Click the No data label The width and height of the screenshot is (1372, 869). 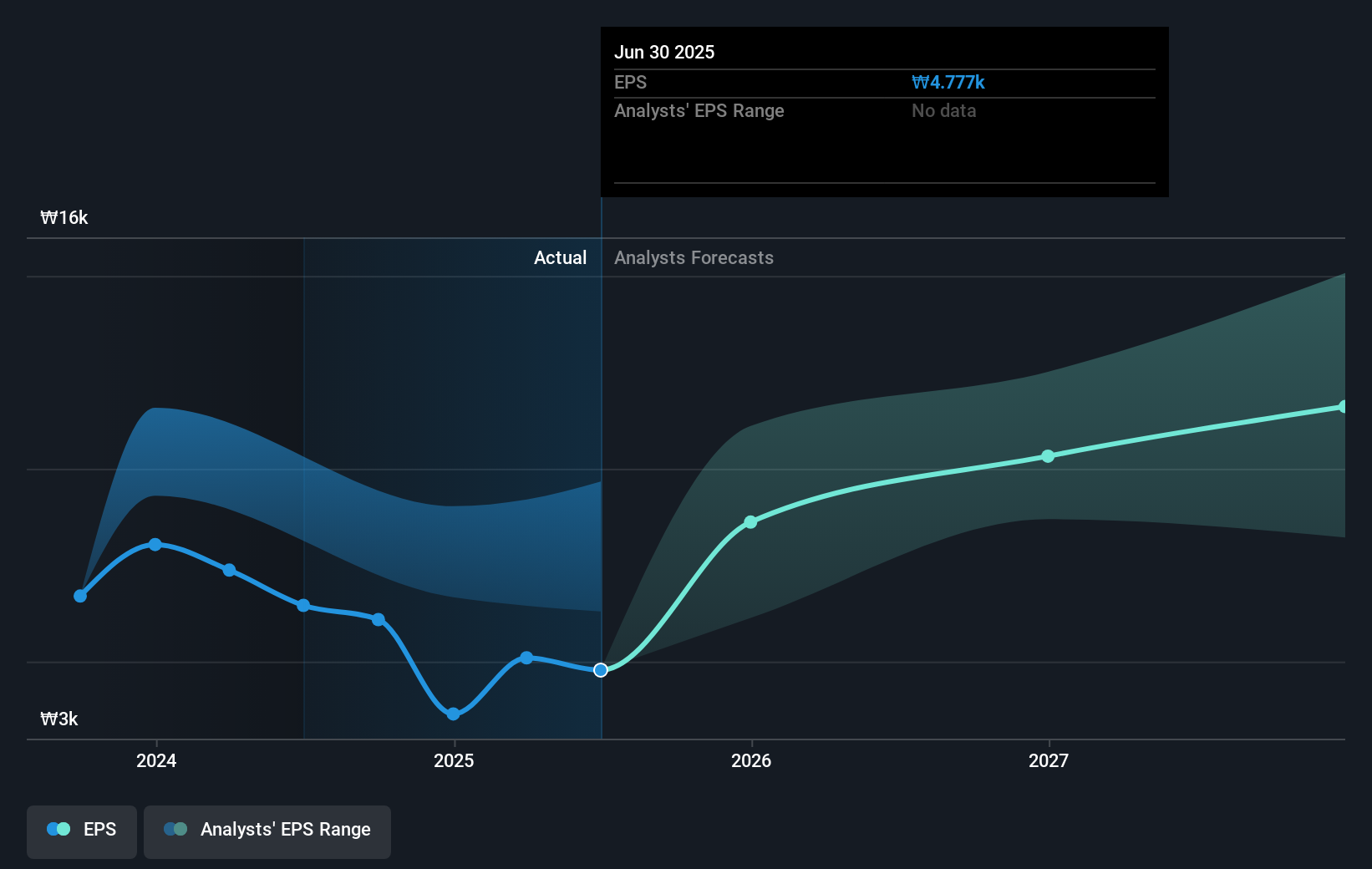[x=943, y=110]
